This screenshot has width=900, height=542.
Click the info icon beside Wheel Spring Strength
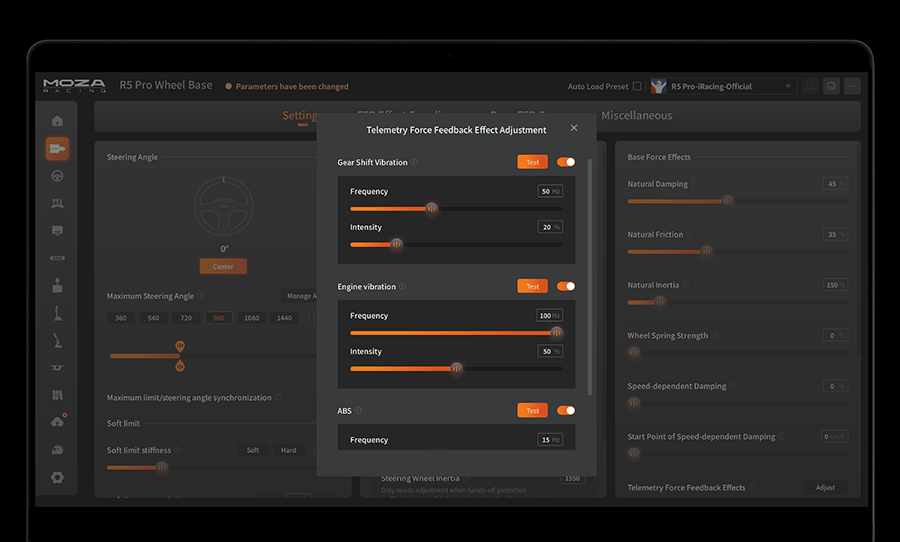tap(715, 335)
